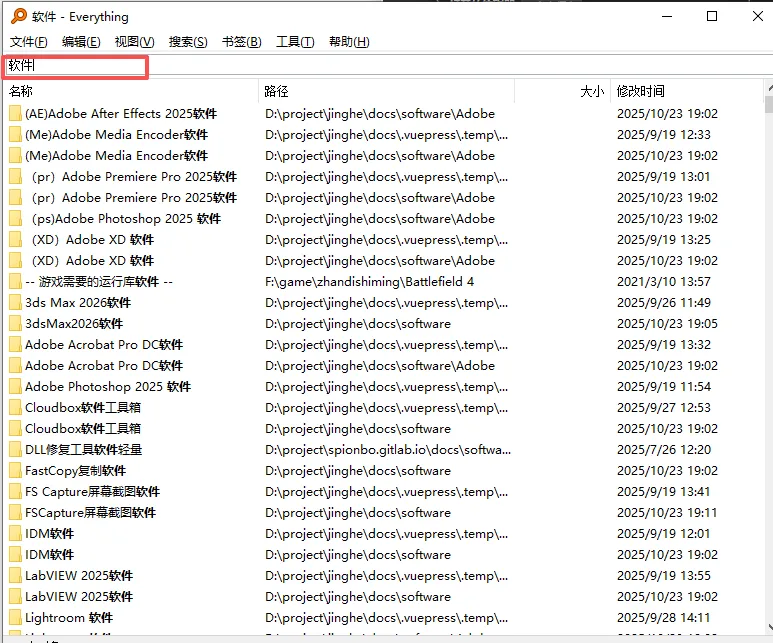Click path D:\project\spionbo.gitlab.io\docs\softwa...
The width and height of the screenshot is (773, 643).
click(x=387, y=450)
